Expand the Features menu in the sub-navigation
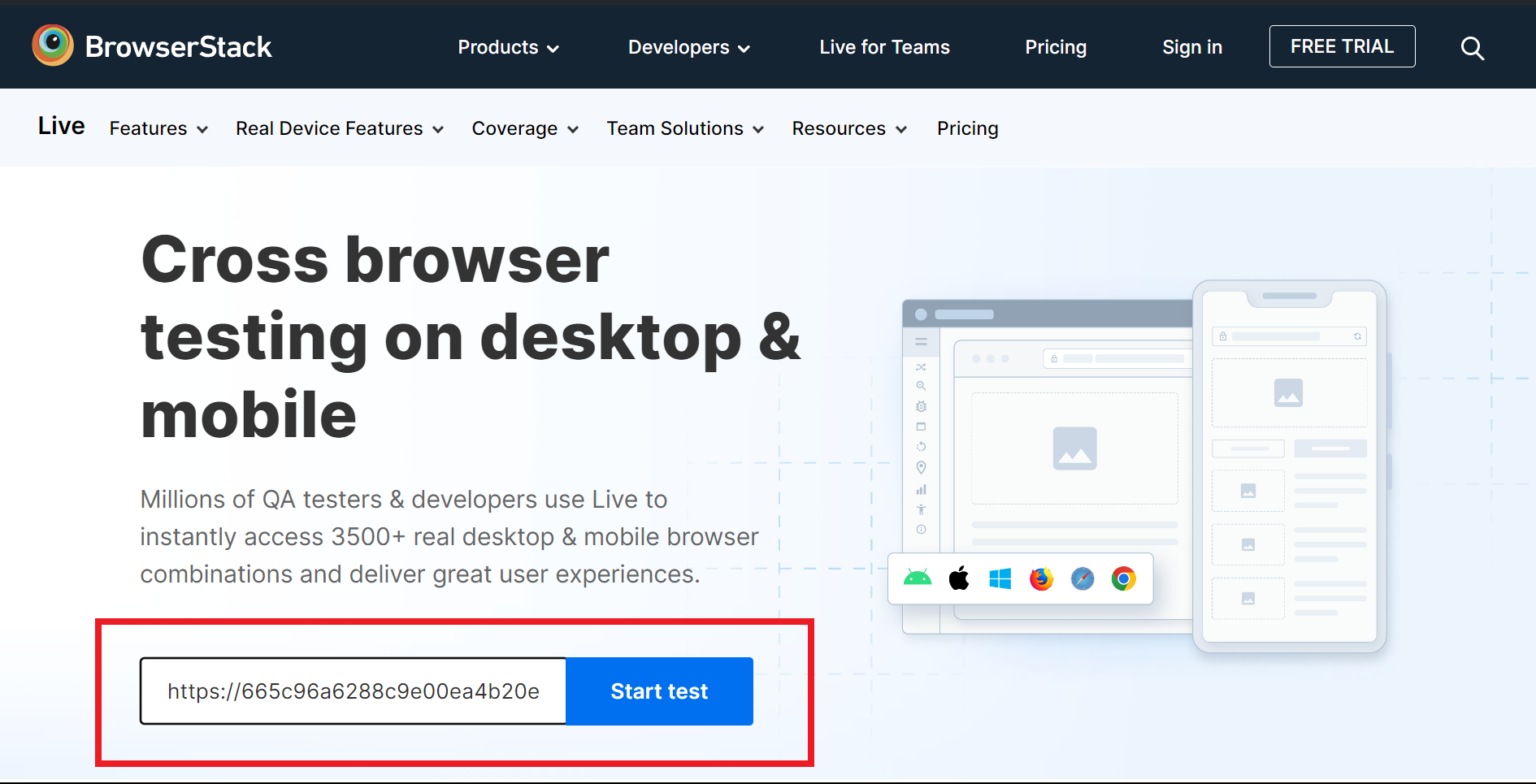Screen dimensions: 1536x784 [157, 128]
